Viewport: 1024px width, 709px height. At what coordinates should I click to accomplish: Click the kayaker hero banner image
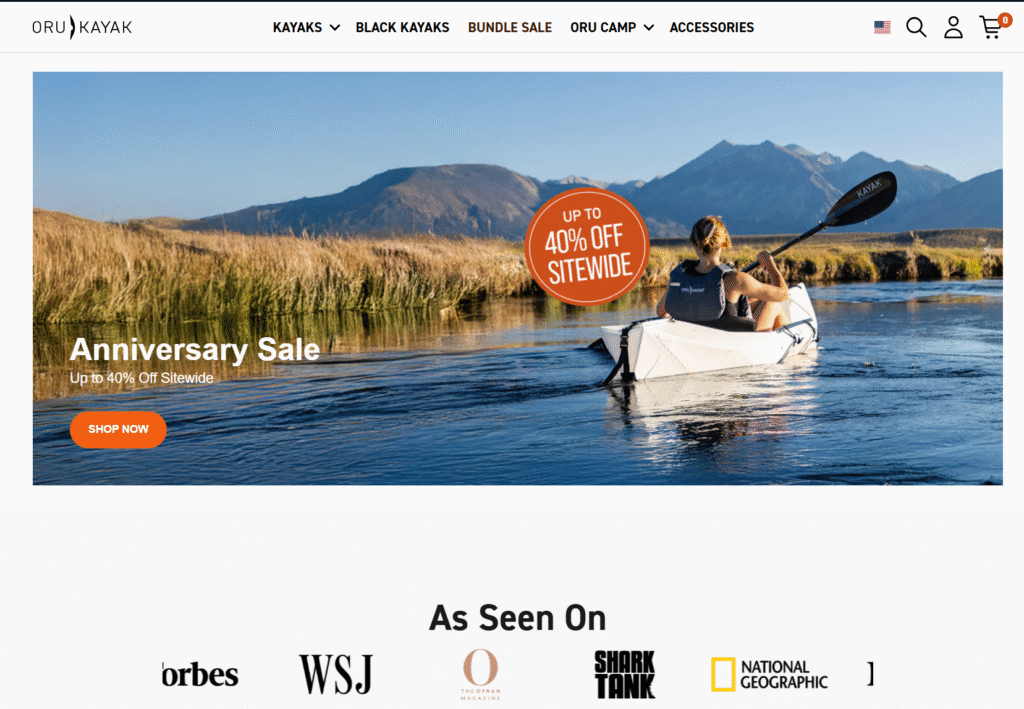click(x=517, y=278)
